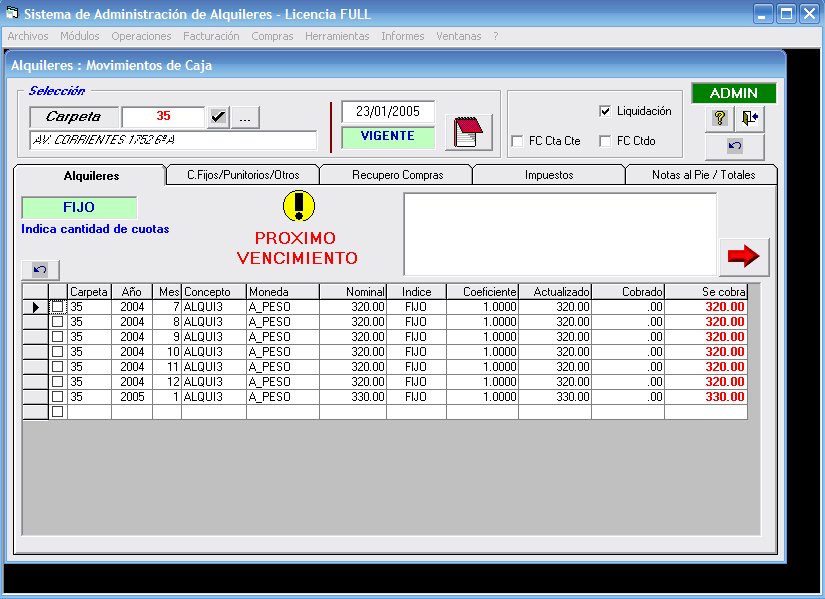
Task: Click the Moneda column header
Action: pos(283,292)
